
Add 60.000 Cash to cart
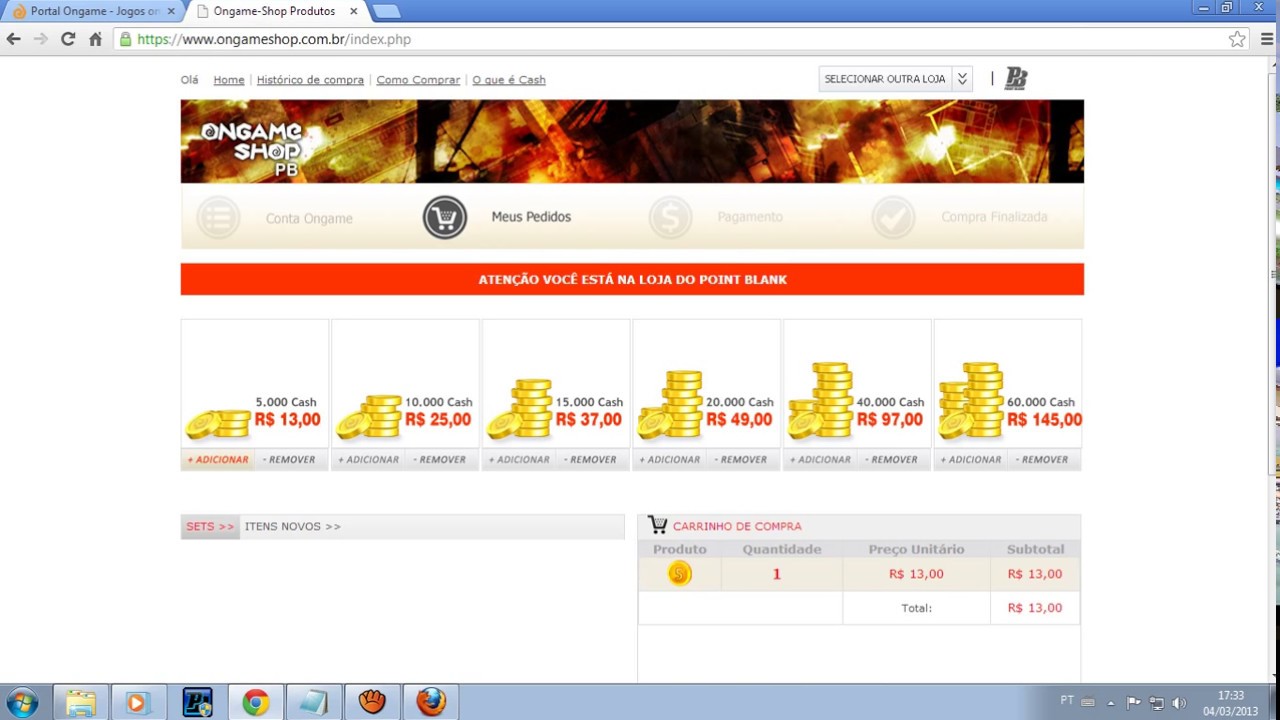point(970,460)
